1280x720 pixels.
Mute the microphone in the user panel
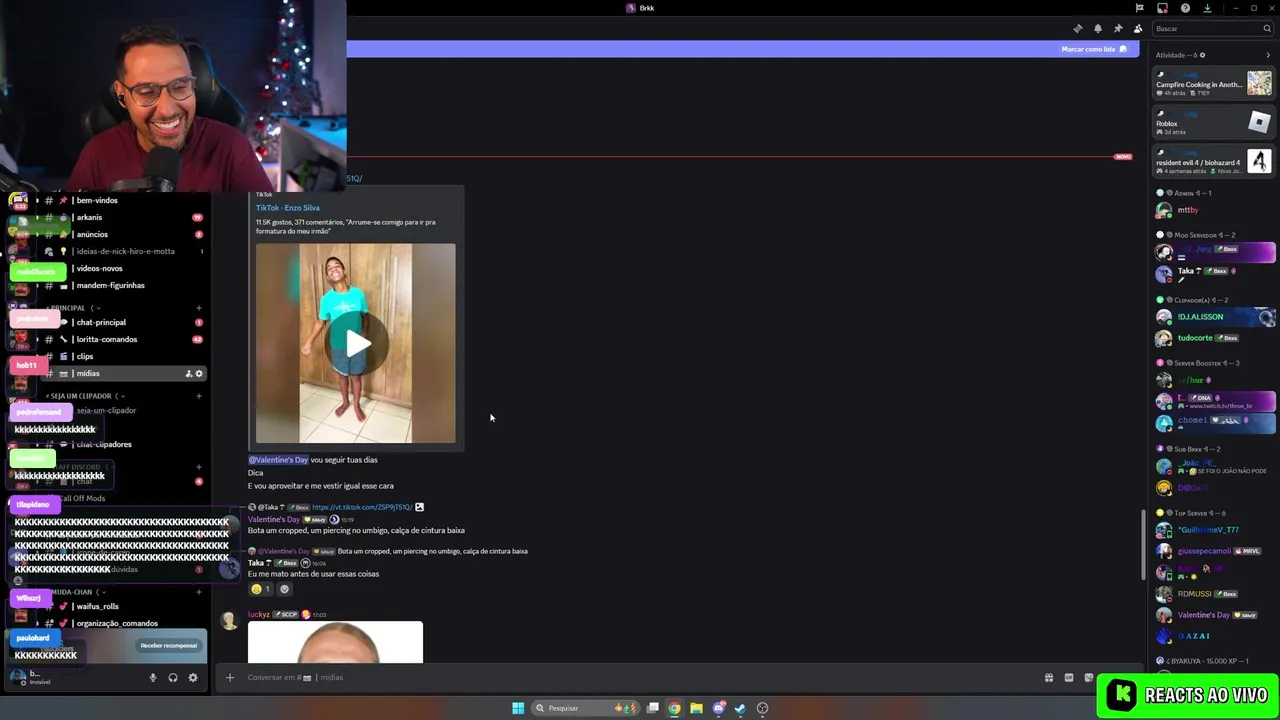click(153, 677)
